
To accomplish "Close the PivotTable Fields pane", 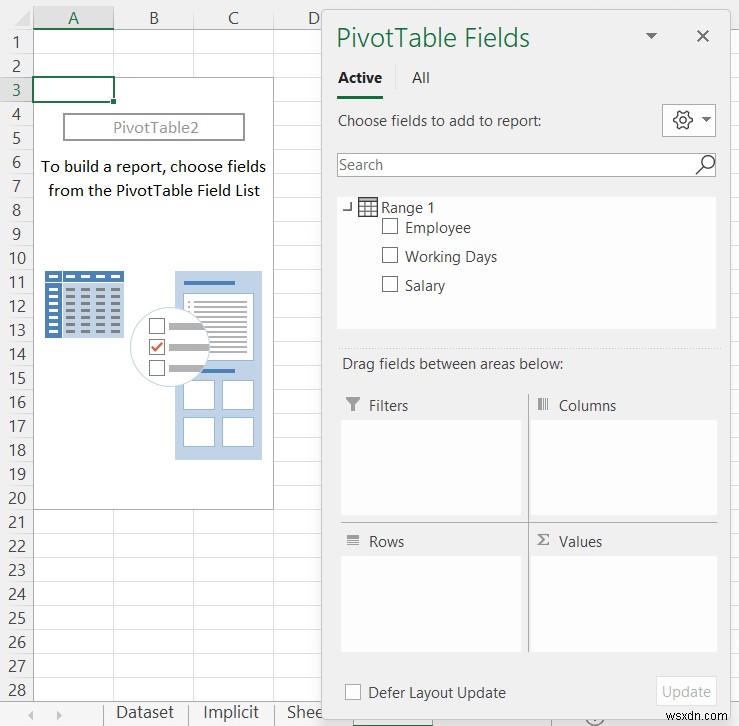I will (x=703, y=37).
